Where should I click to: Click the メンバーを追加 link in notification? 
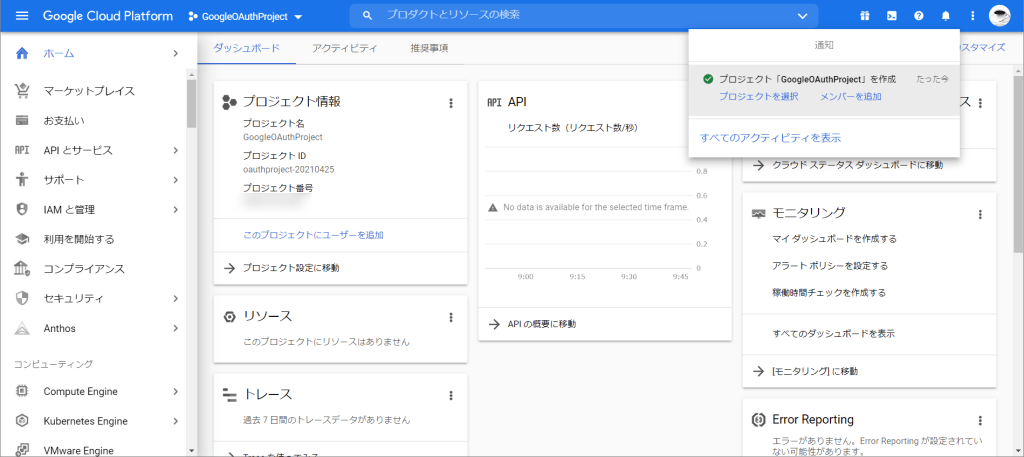pyautogui.click(x=850, y=97)
